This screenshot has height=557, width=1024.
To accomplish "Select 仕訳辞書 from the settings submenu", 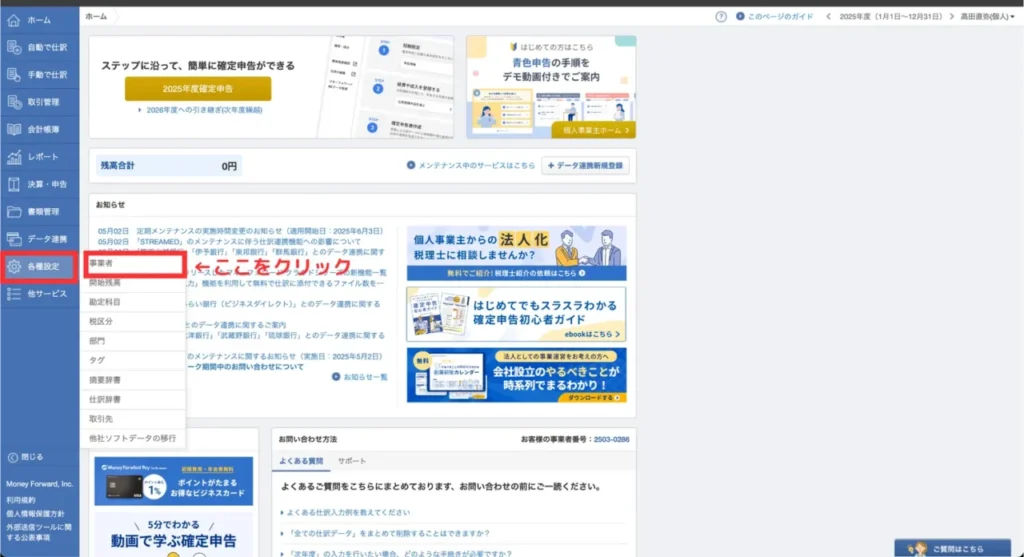I will (x=134, y=400).
